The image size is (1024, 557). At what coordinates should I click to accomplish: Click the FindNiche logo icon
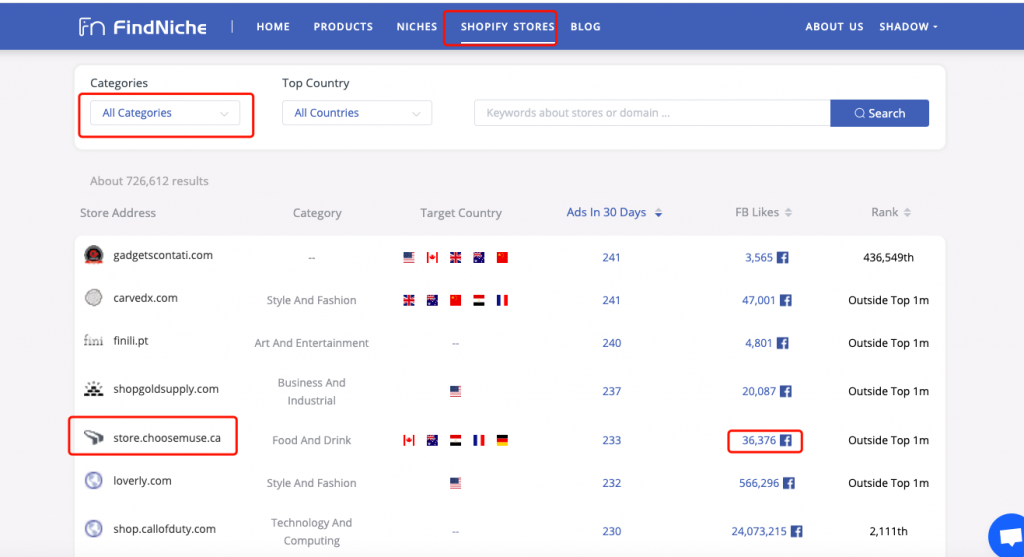[91, 27]
